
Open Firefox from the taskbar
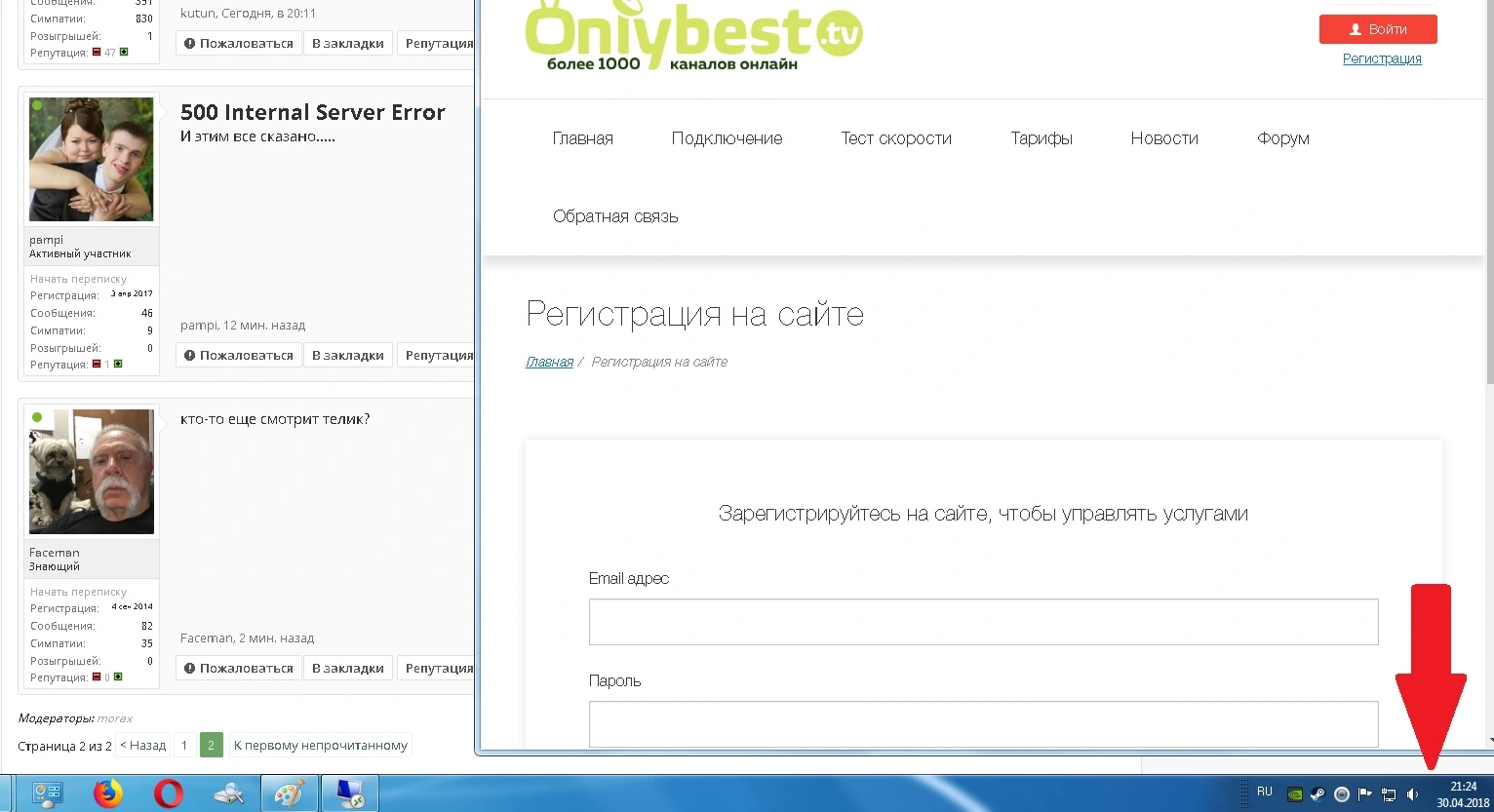(108, 793)
